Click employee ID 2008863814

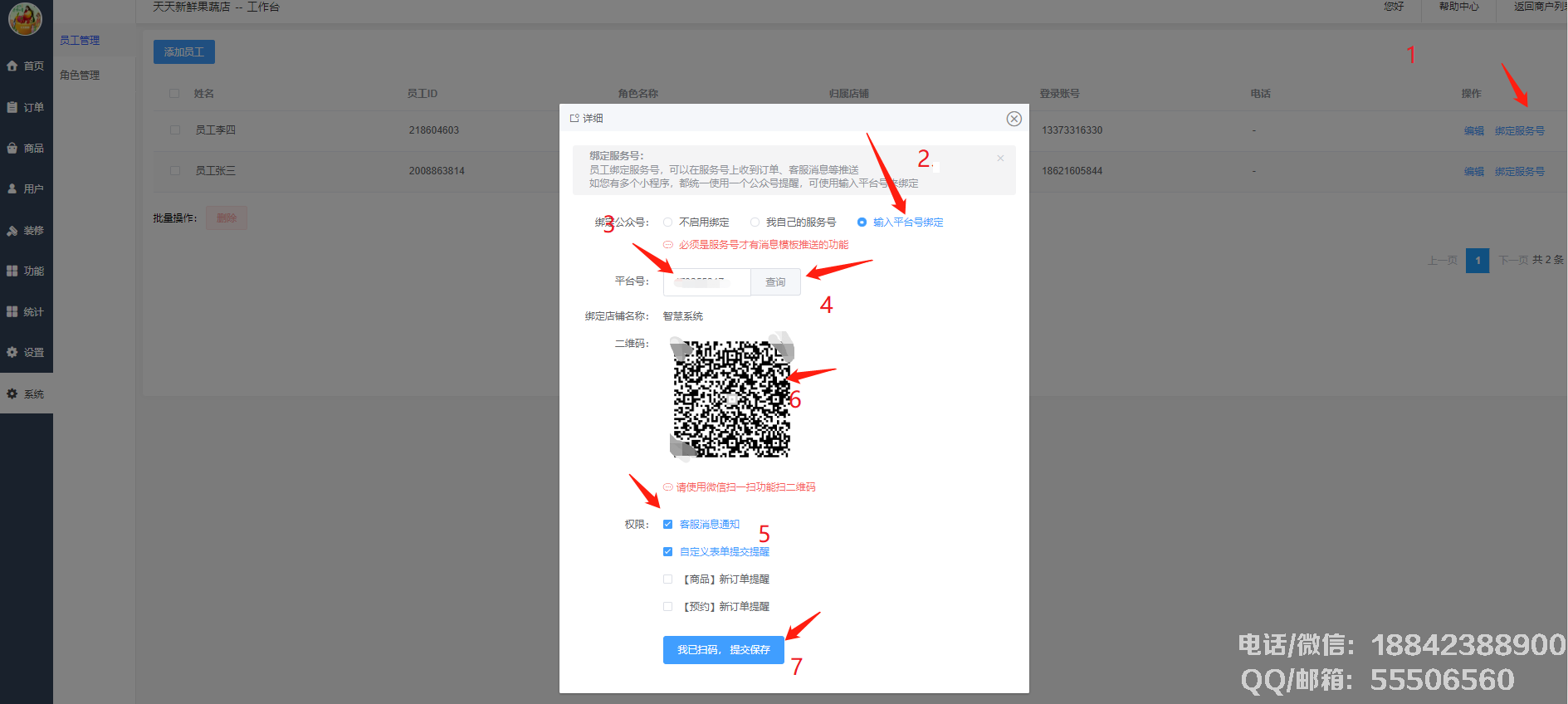[437, 171]
